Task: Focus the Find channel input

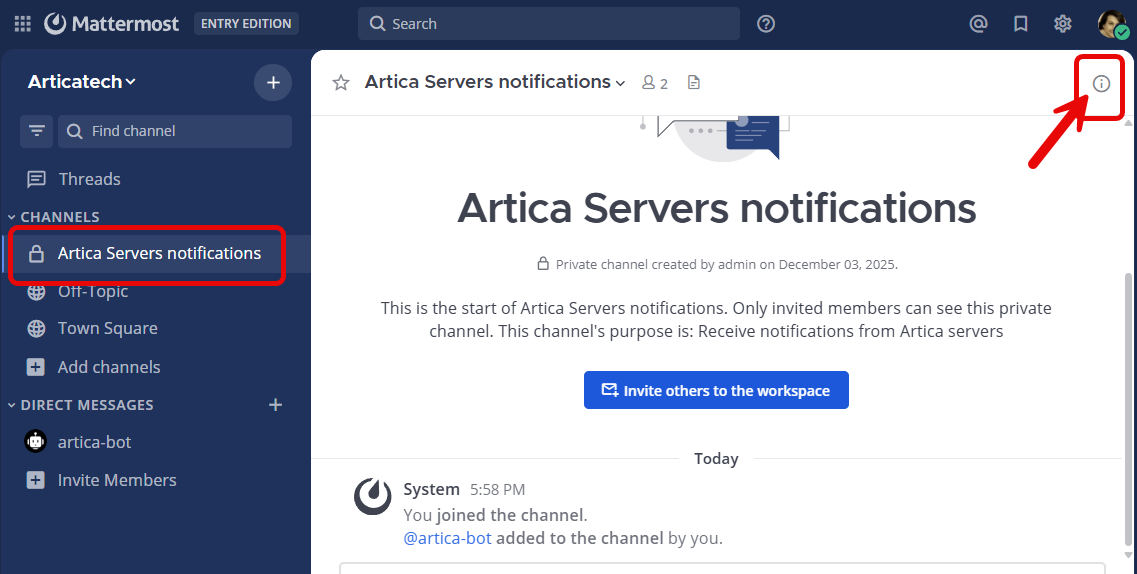Action: point(185,131)
